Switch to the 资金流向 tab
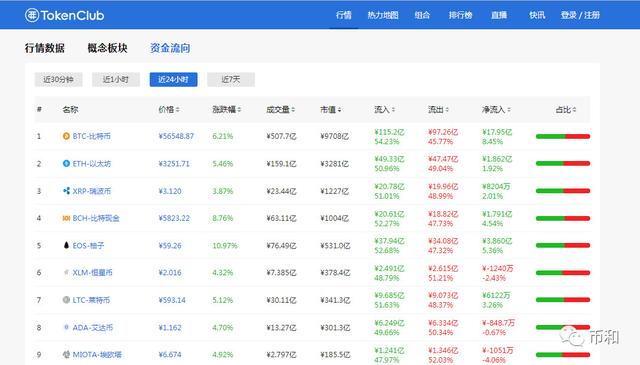640x365 pixels. point(170,48)
